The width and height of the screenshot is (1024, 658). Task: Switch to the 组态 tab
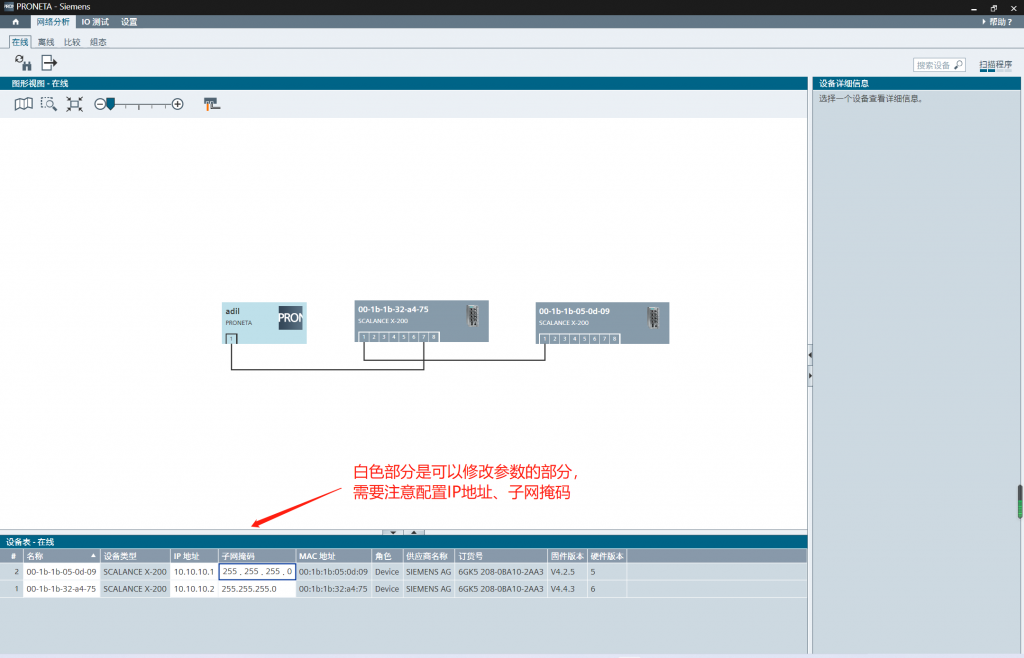tap(98, 42)
